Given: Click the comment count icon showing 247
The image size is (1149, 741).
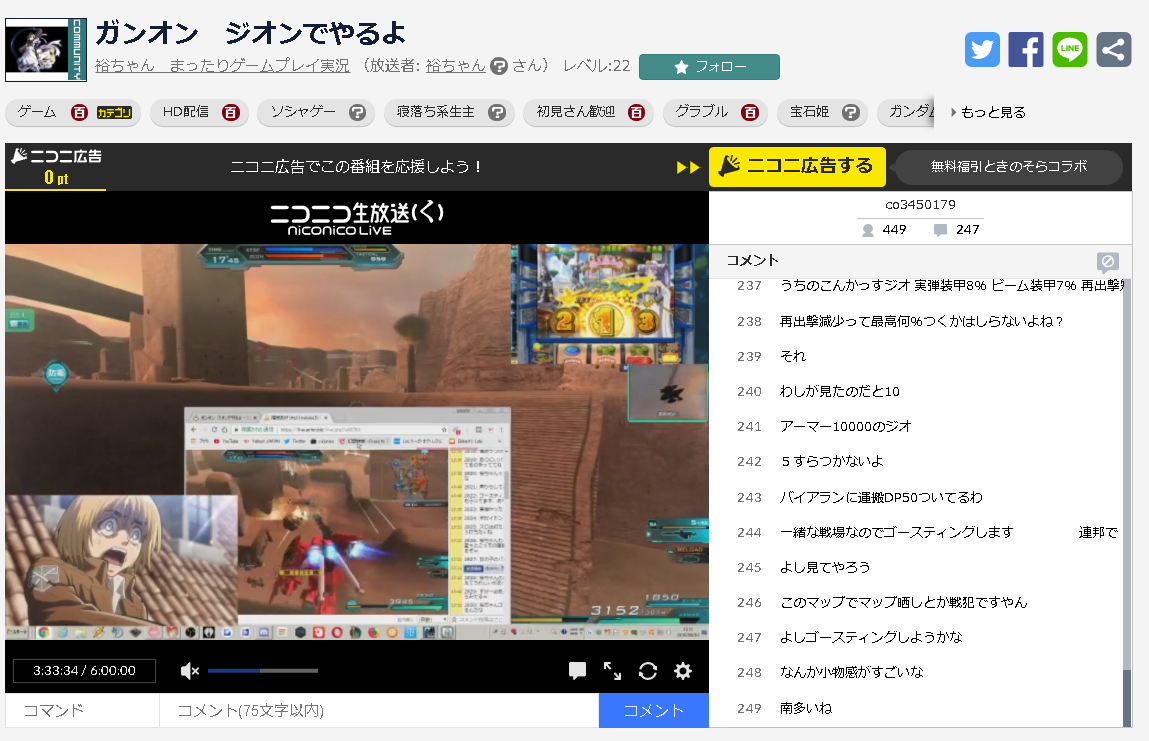Looking at the screenshot, I should pos(940,230).
